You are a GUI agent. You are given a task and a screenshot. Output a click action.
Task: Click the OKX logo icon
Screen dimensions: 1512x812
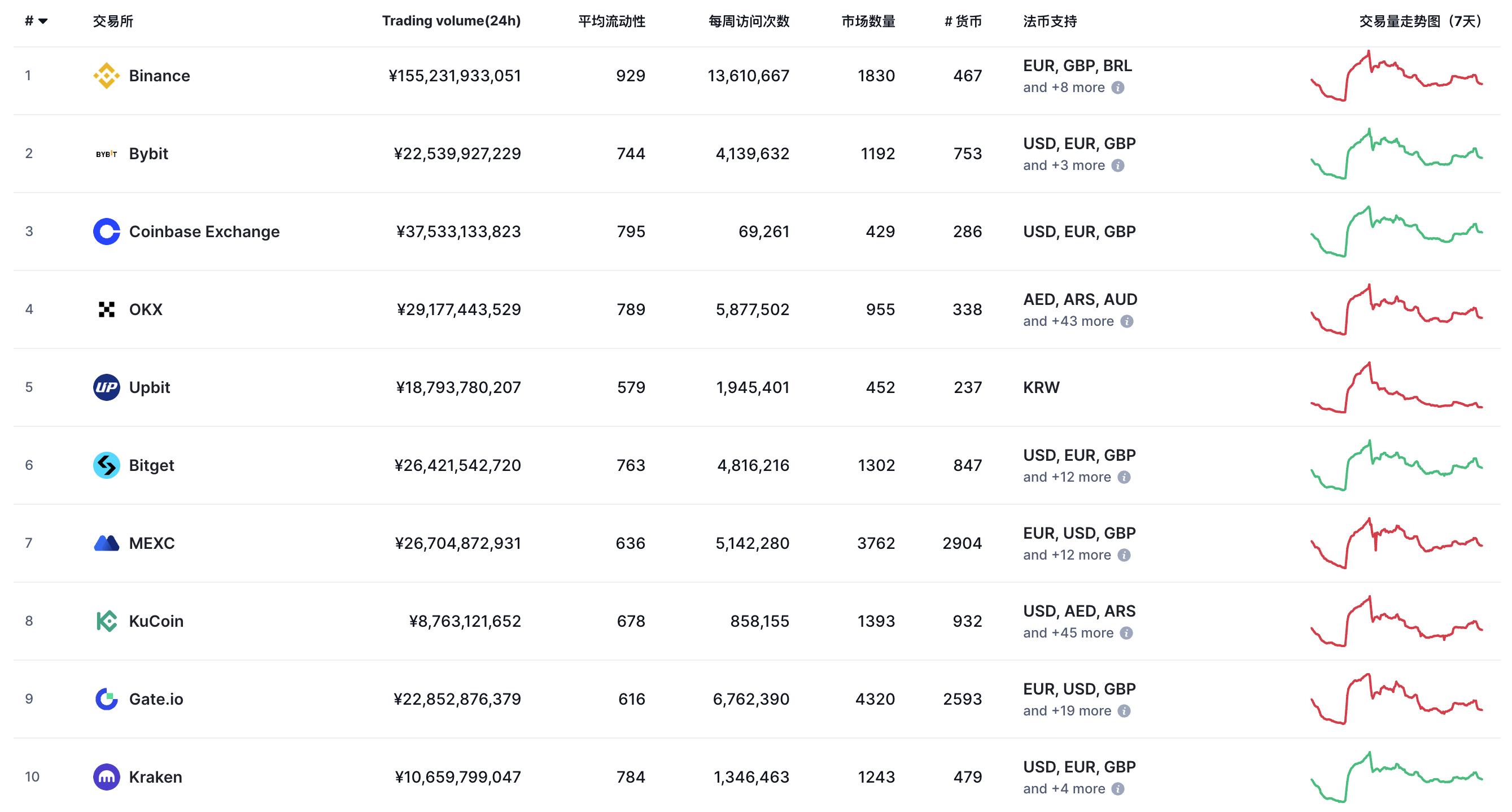click(106, 309)
